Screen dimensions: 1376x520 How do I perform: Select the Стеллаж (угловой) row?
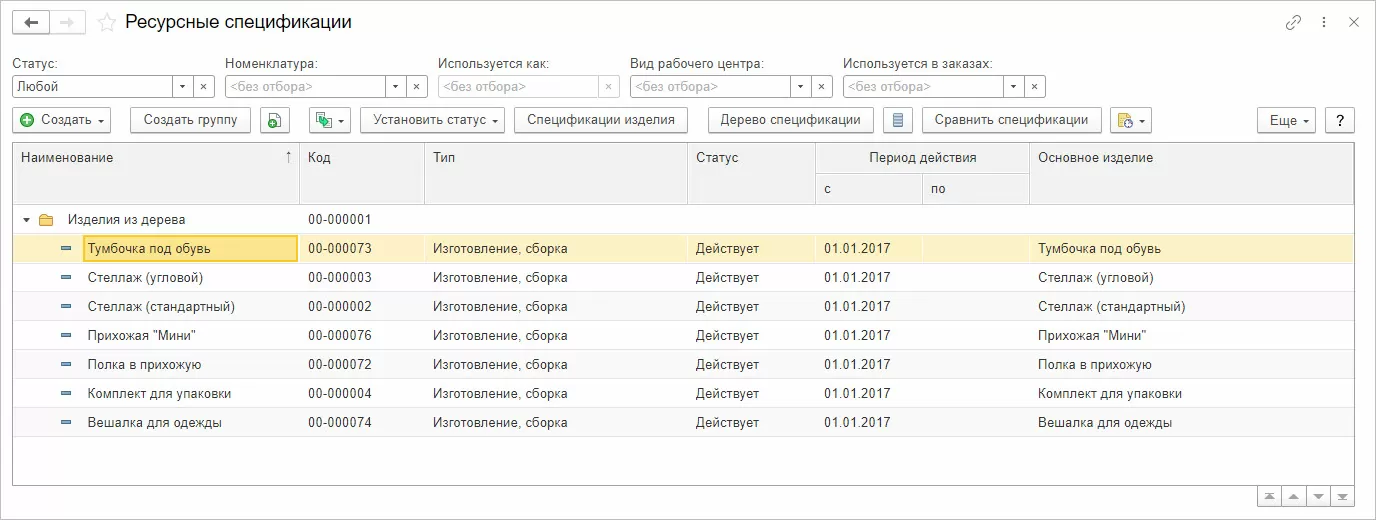click(145, 277)
